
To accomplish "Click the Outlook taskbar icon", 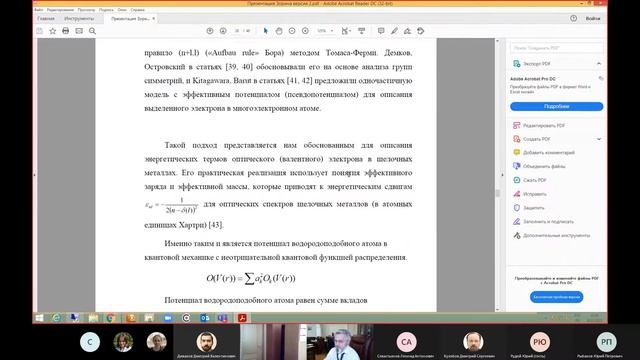I will point(204,318).
